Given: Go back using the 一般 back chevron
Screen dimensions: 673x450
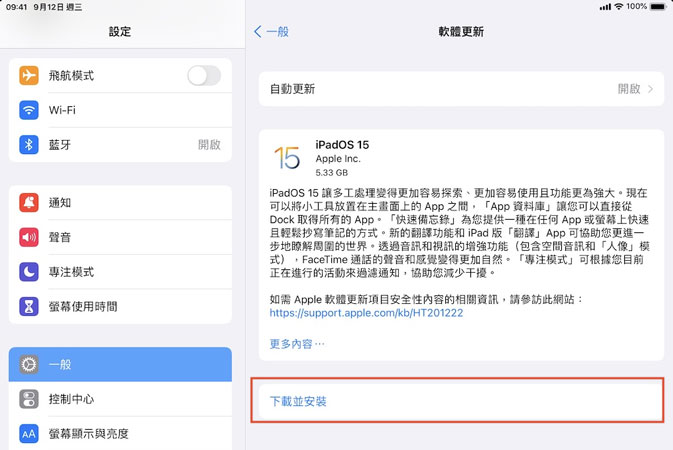Looking at the screenshot, I should pos(258,31).
